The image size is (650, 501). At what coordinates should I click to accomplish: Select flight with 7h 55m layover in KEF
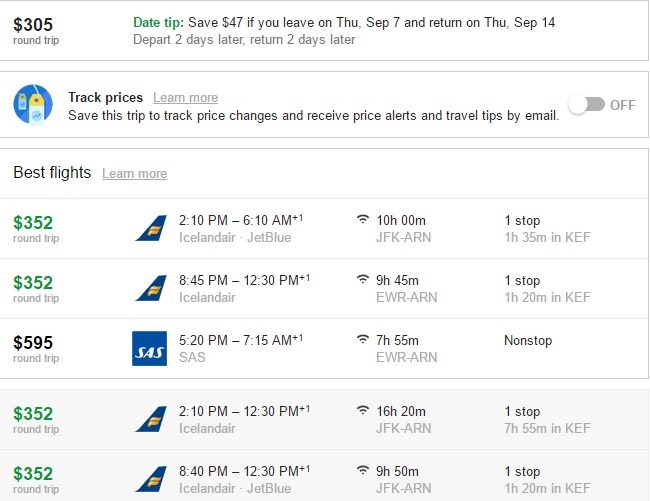[324, 419]
